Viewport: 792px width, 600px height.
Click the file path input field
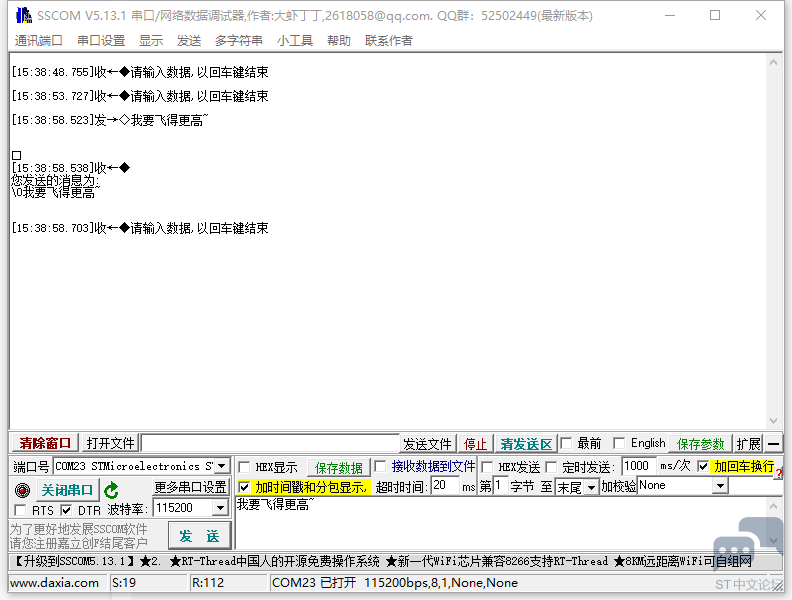point(270,443)
